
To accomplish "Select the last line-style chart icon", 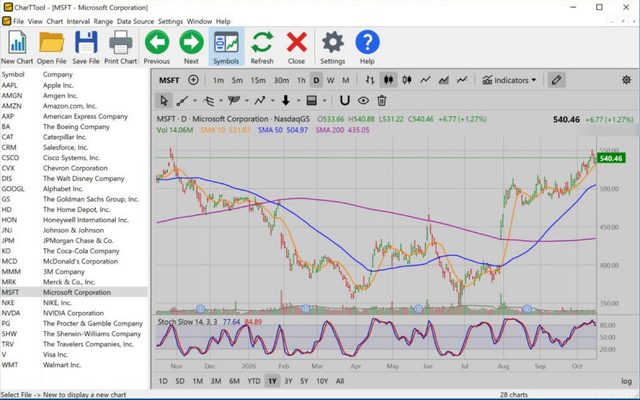I will pyautogui.click(x=462, y=80).
